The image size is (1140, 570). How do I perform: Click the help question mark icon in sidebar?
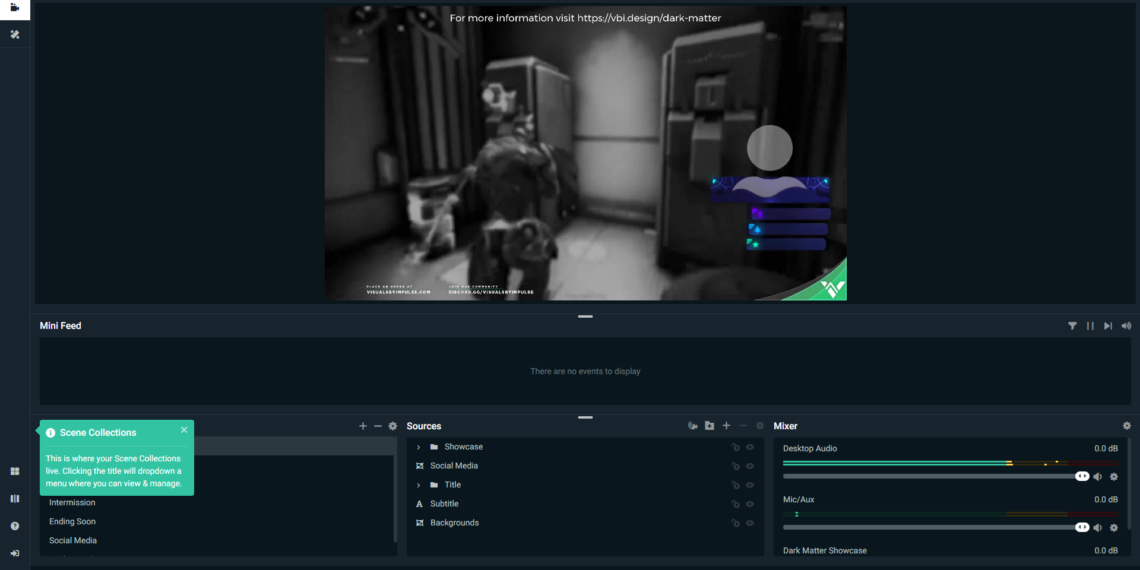point(15,526)
